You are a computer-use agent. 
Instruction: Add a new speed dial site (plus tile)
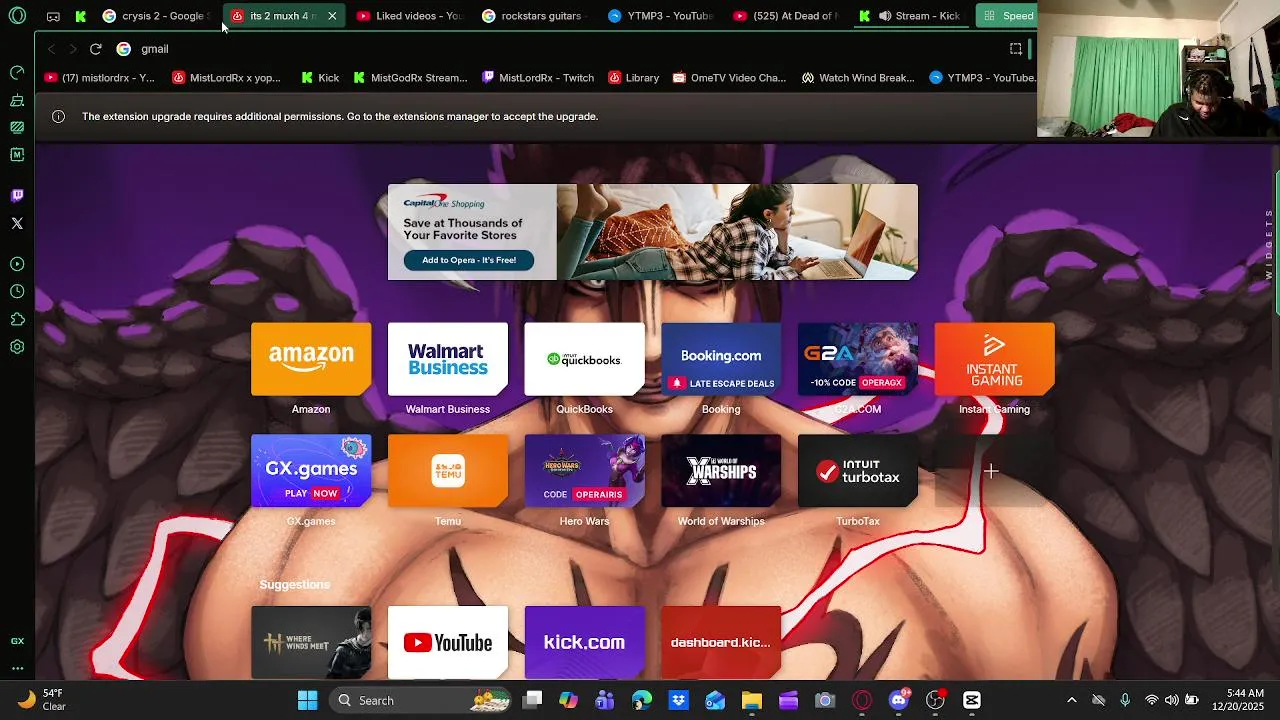[x=991, y=471]
